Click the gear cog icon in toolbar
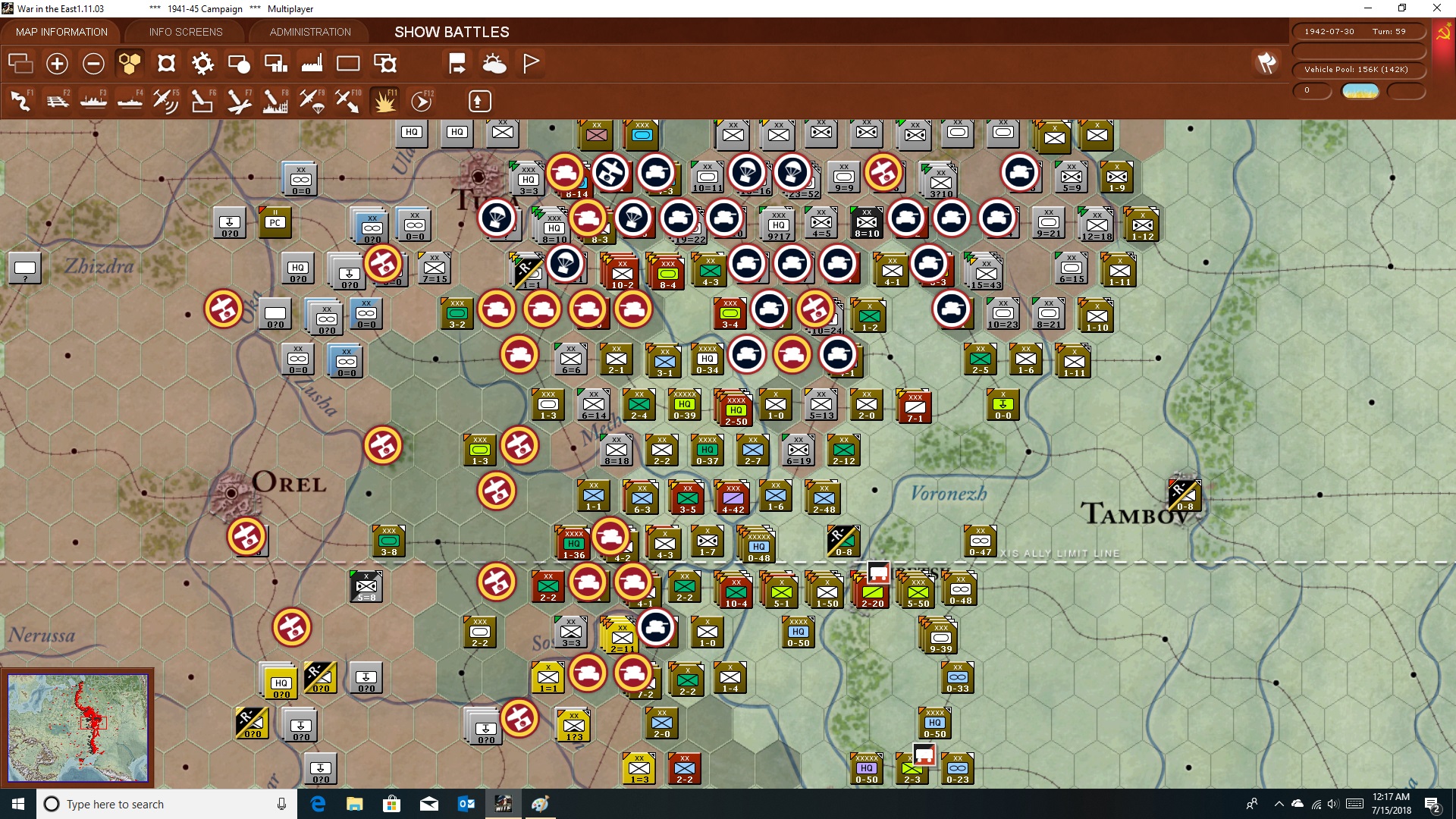 202,64
